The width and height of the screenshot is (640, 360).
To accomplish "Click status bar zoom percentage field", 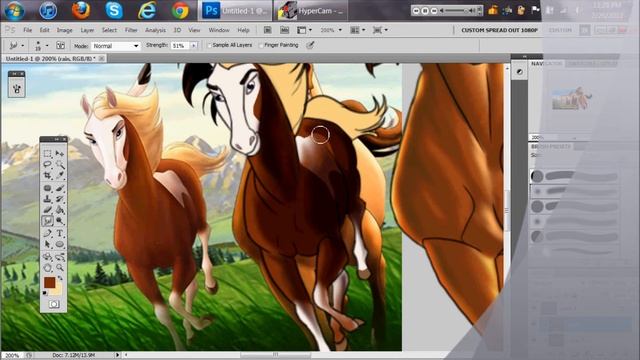I will click(x=12, y=355).
